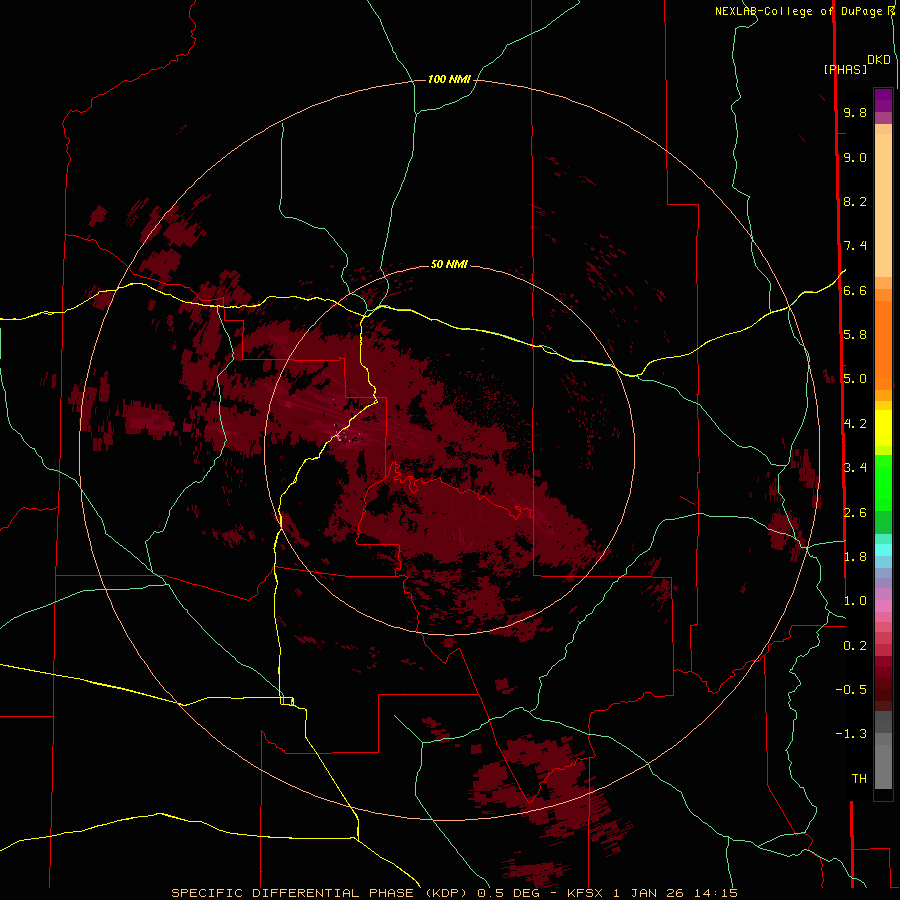Click the 9.0 value on the color scale

855,158
